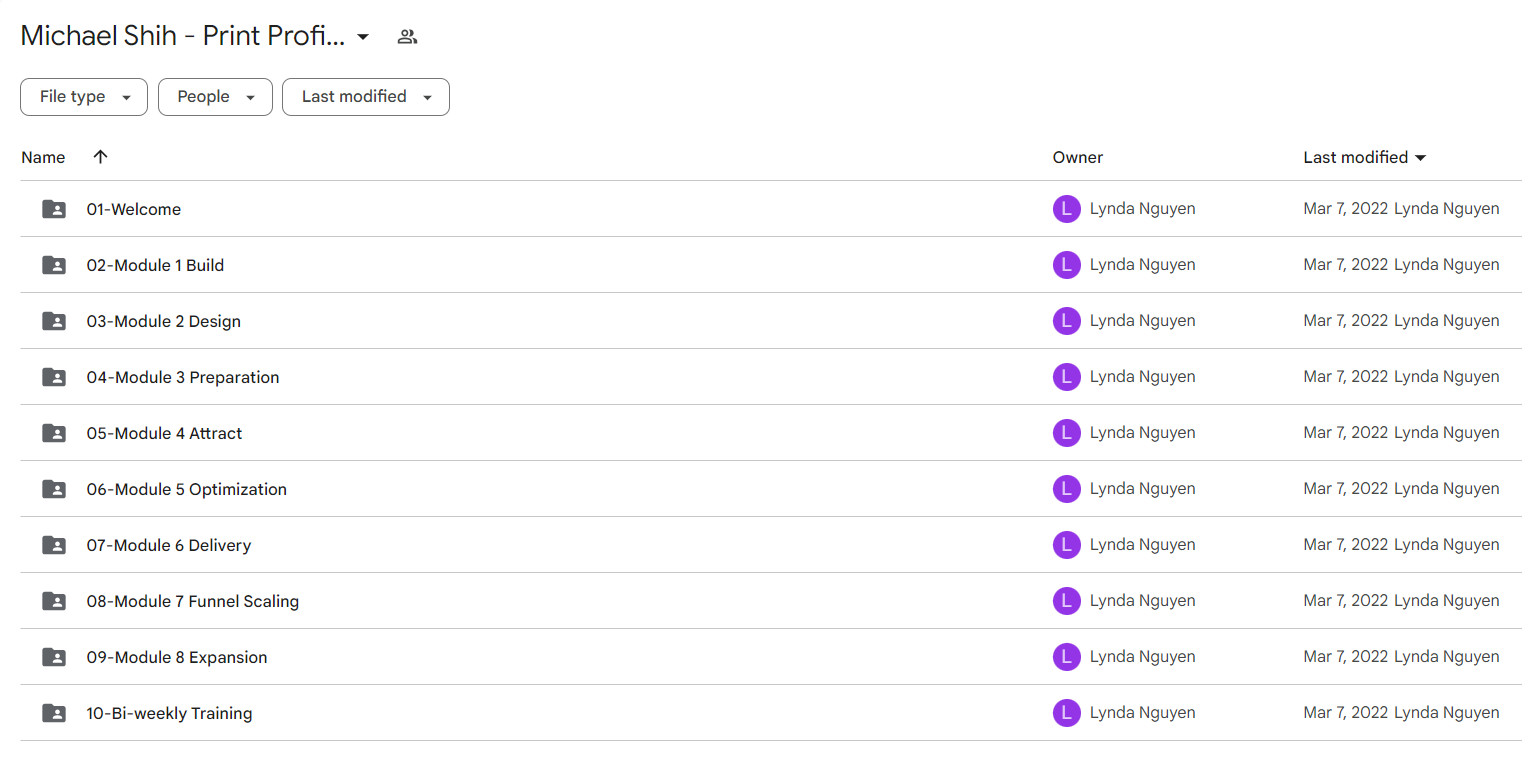This screenshot has width=1522, height=768.
Task: Click owner name Lynda Nguyen in 10-Bi-weekly Training row
Action: 1143,713
